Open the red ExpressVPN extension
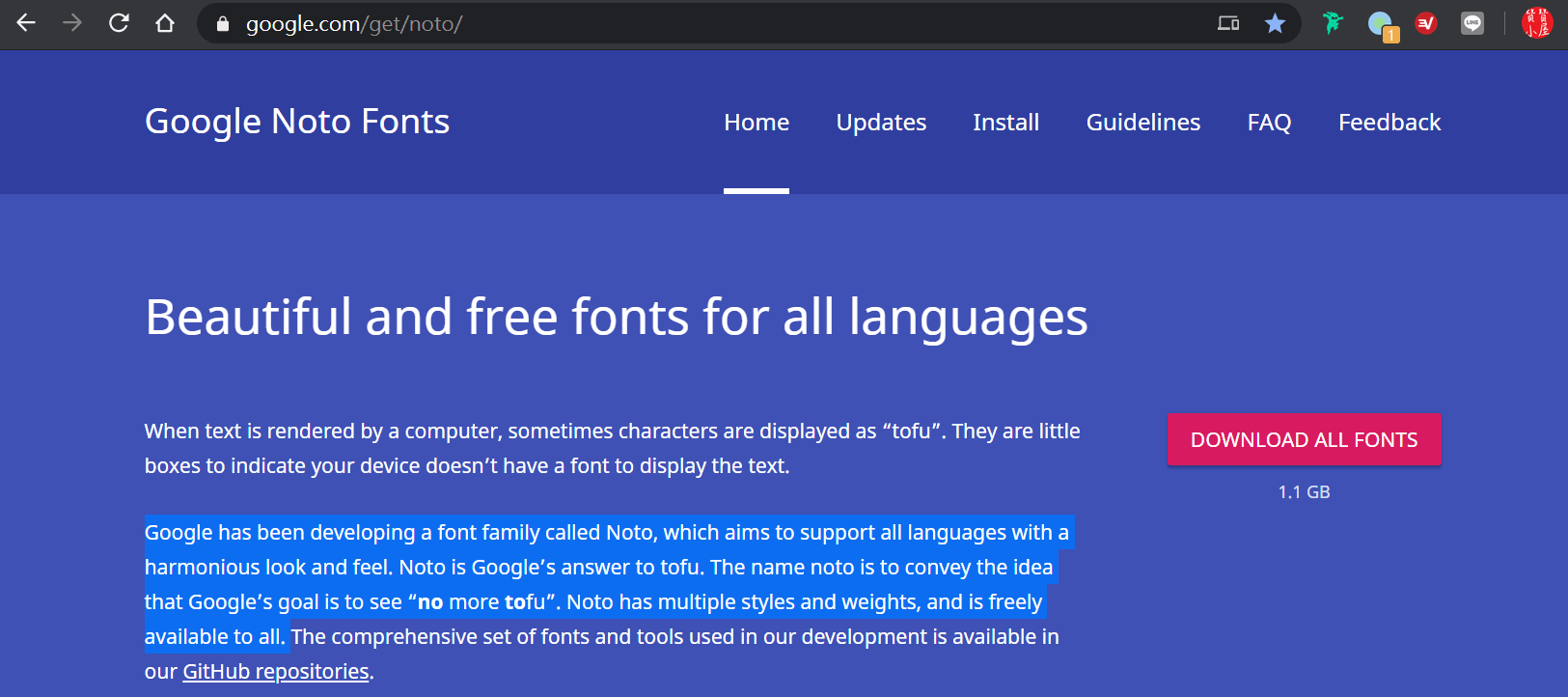Viewport: 1568px width, 697px height. click(x=1426, y=23)
